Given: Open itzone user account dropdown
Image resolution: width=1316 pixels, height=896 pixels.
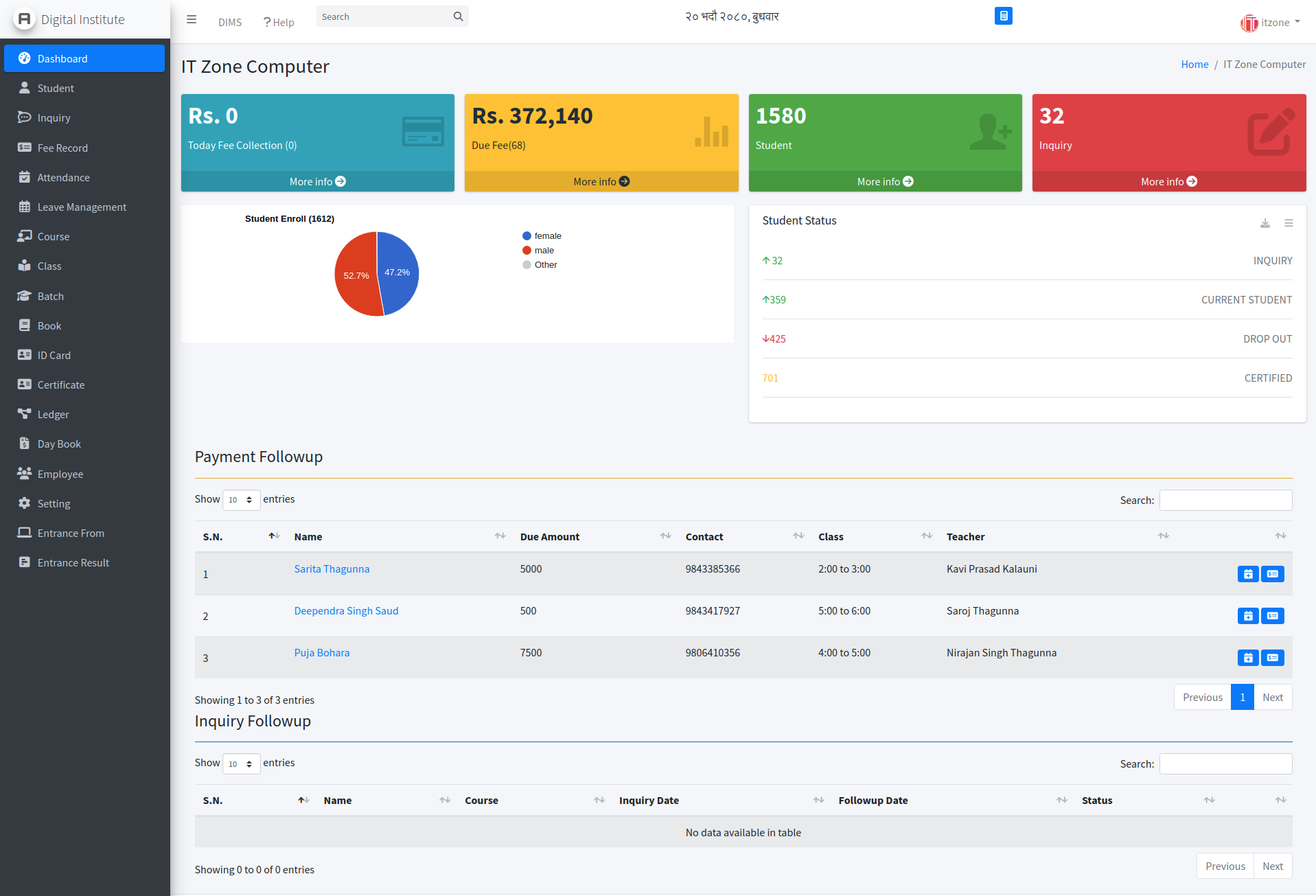Looking at the screenshot, I should click(x=1270, y=23).
